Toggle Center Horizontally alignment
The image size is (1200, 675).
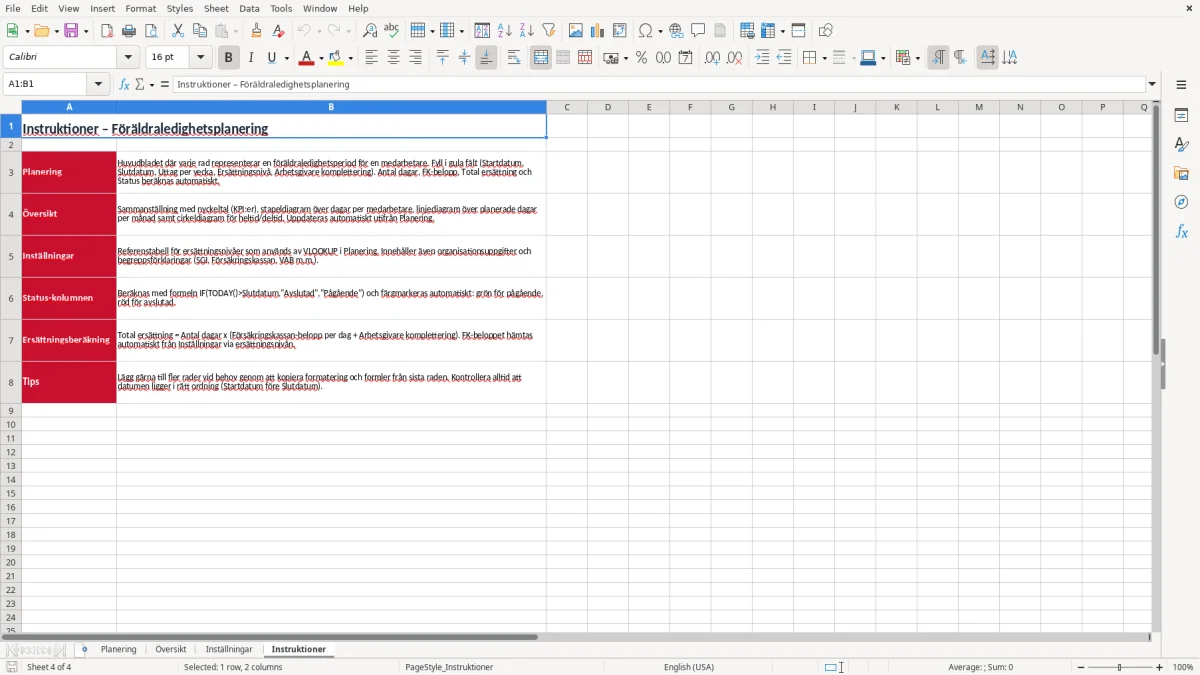[393, 58]
